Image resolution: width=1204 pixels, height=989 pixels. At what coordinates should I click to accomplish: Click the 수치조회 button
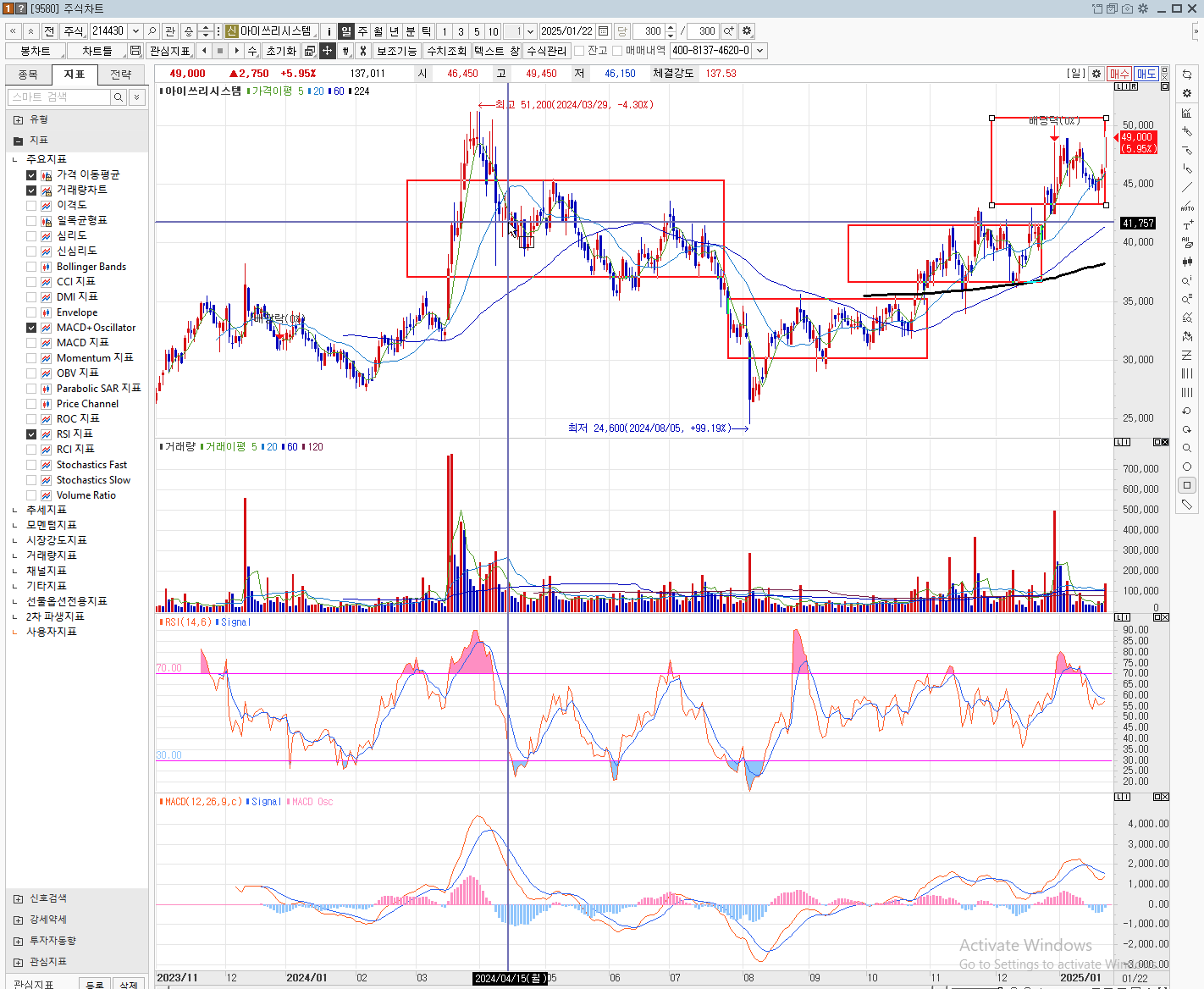(446, 51)
